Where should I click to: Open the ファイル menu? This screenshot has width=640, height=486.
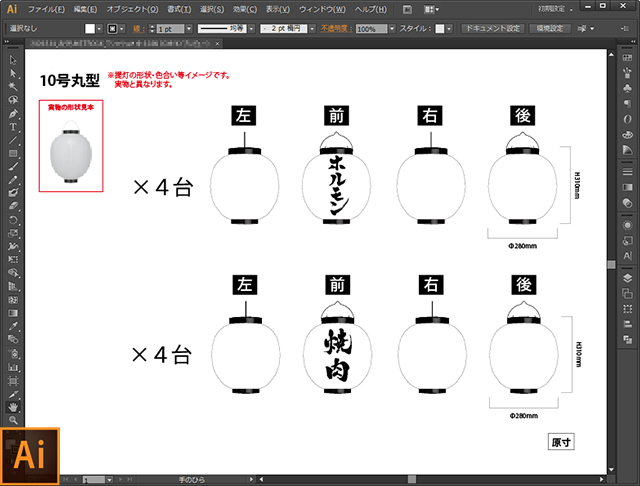[46, 9]
